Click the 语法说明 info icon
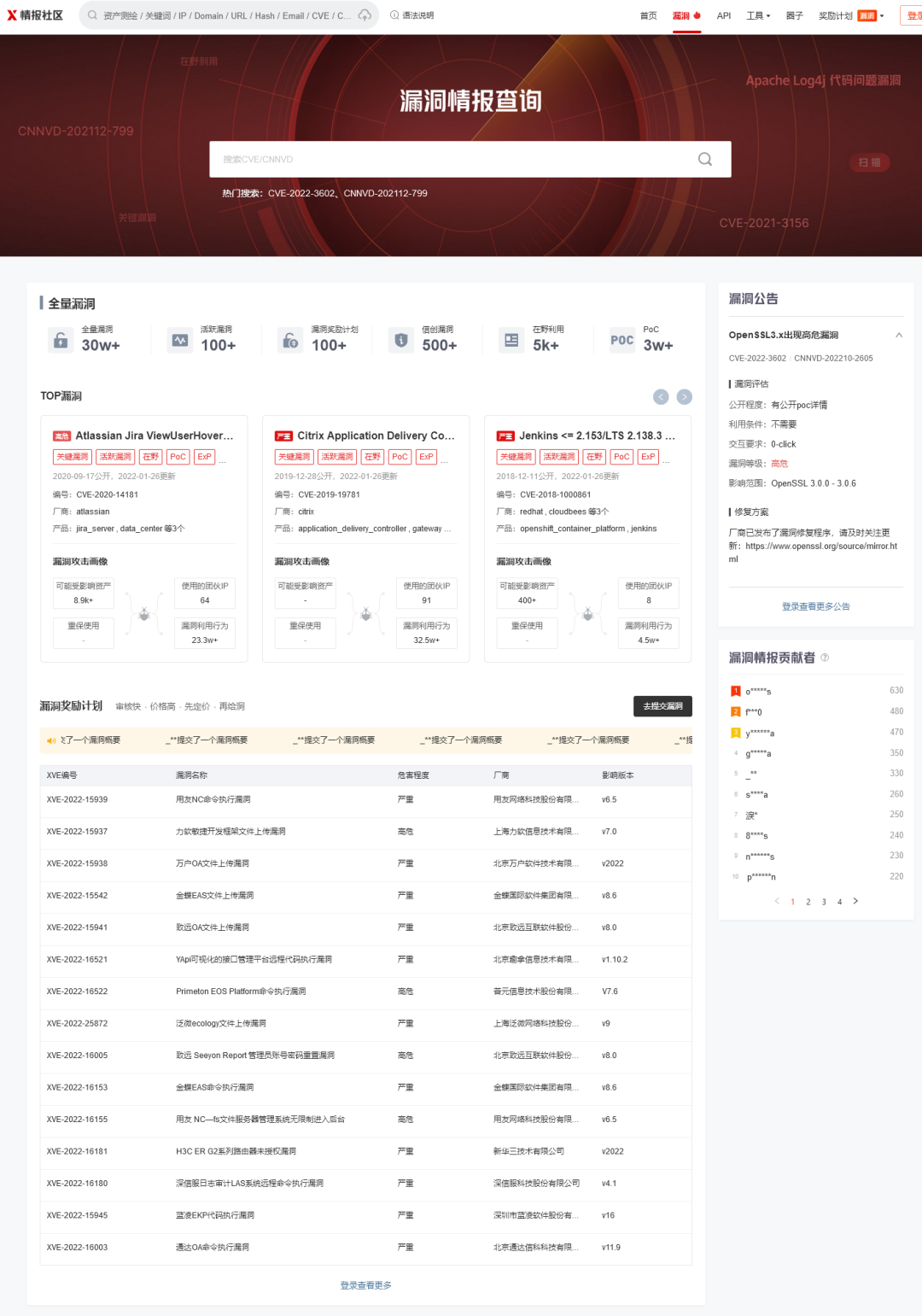Image resolution: width=922 pixels, height=1316 pixels. (x=394, y=15)
